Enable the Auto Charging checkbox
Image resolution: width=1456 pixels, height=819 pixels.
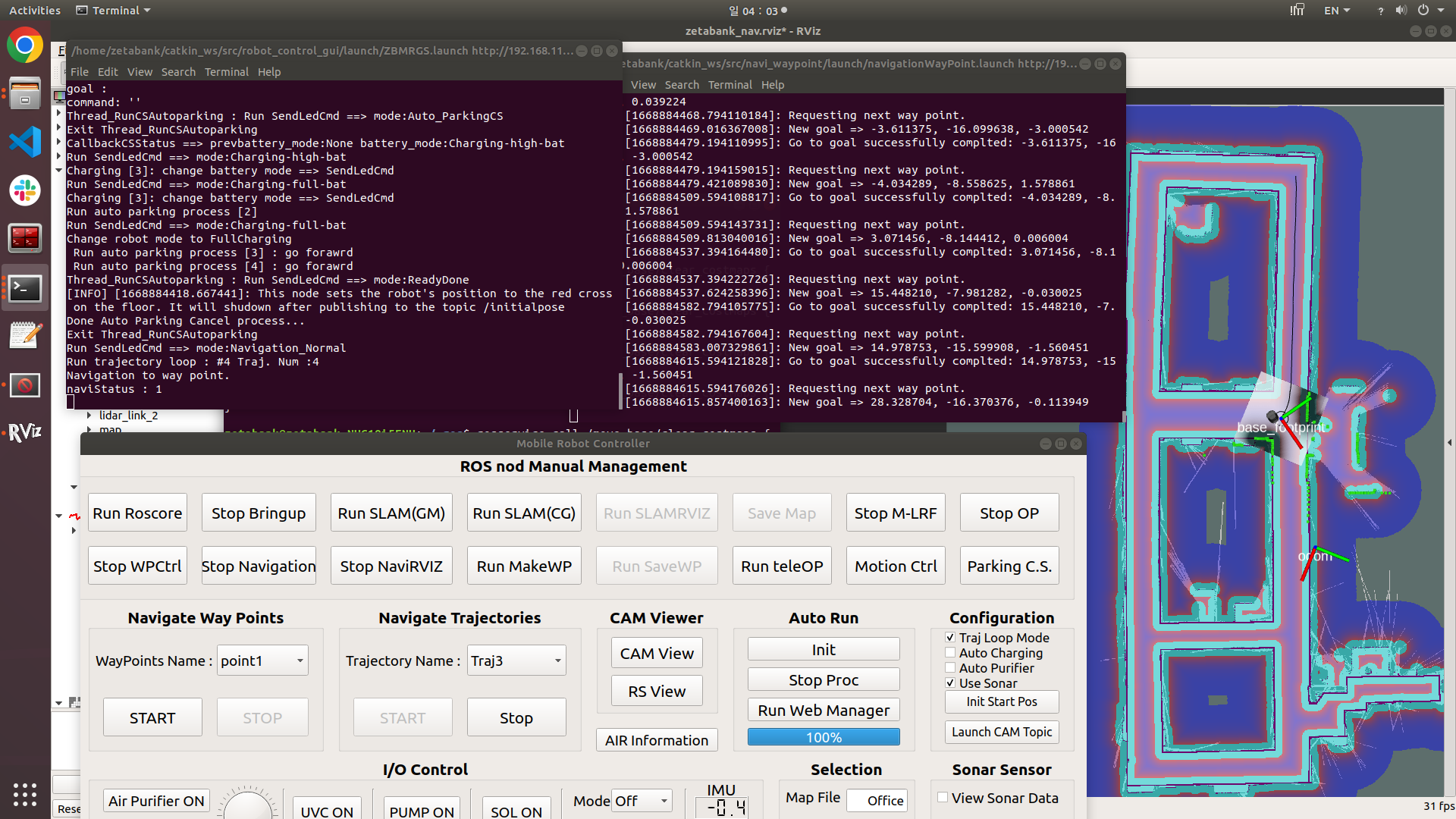point(950,653)
